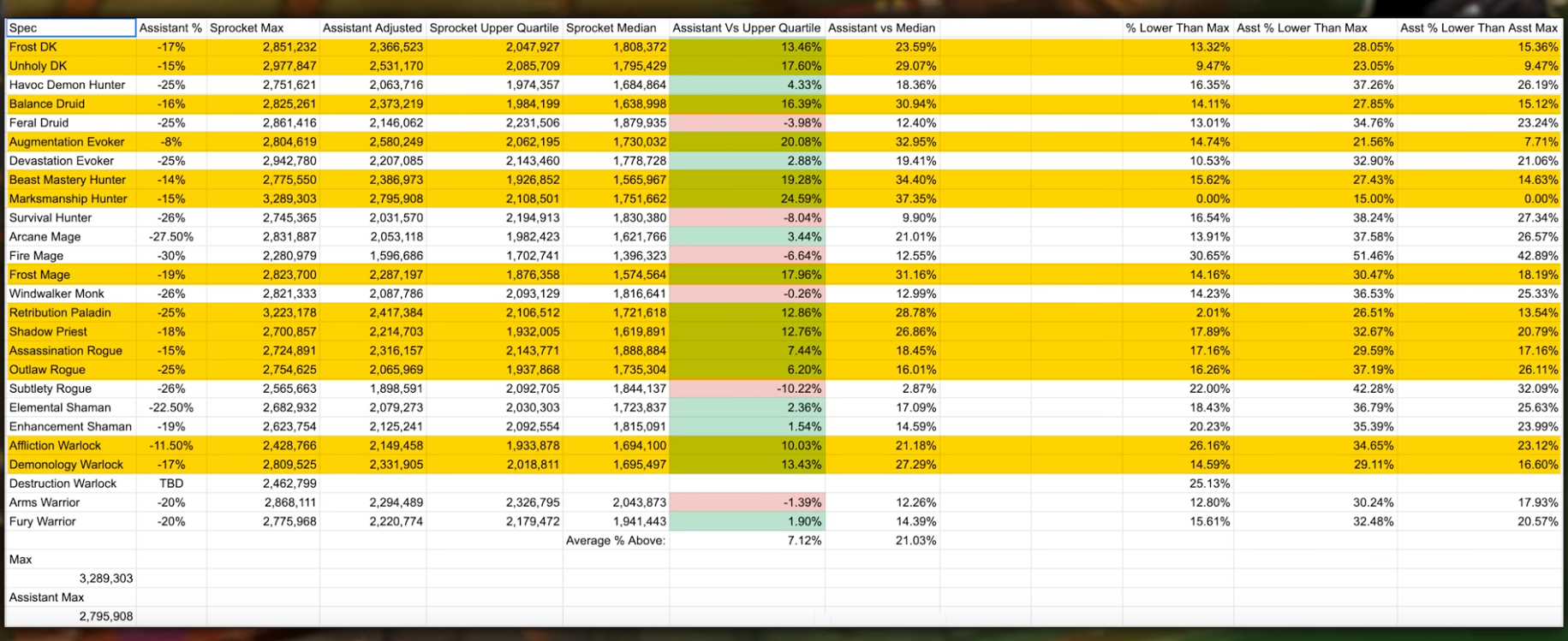1568x641 pixels.
Task: Click the Assistant Max label cell
Action: click(x=71, y=597)
